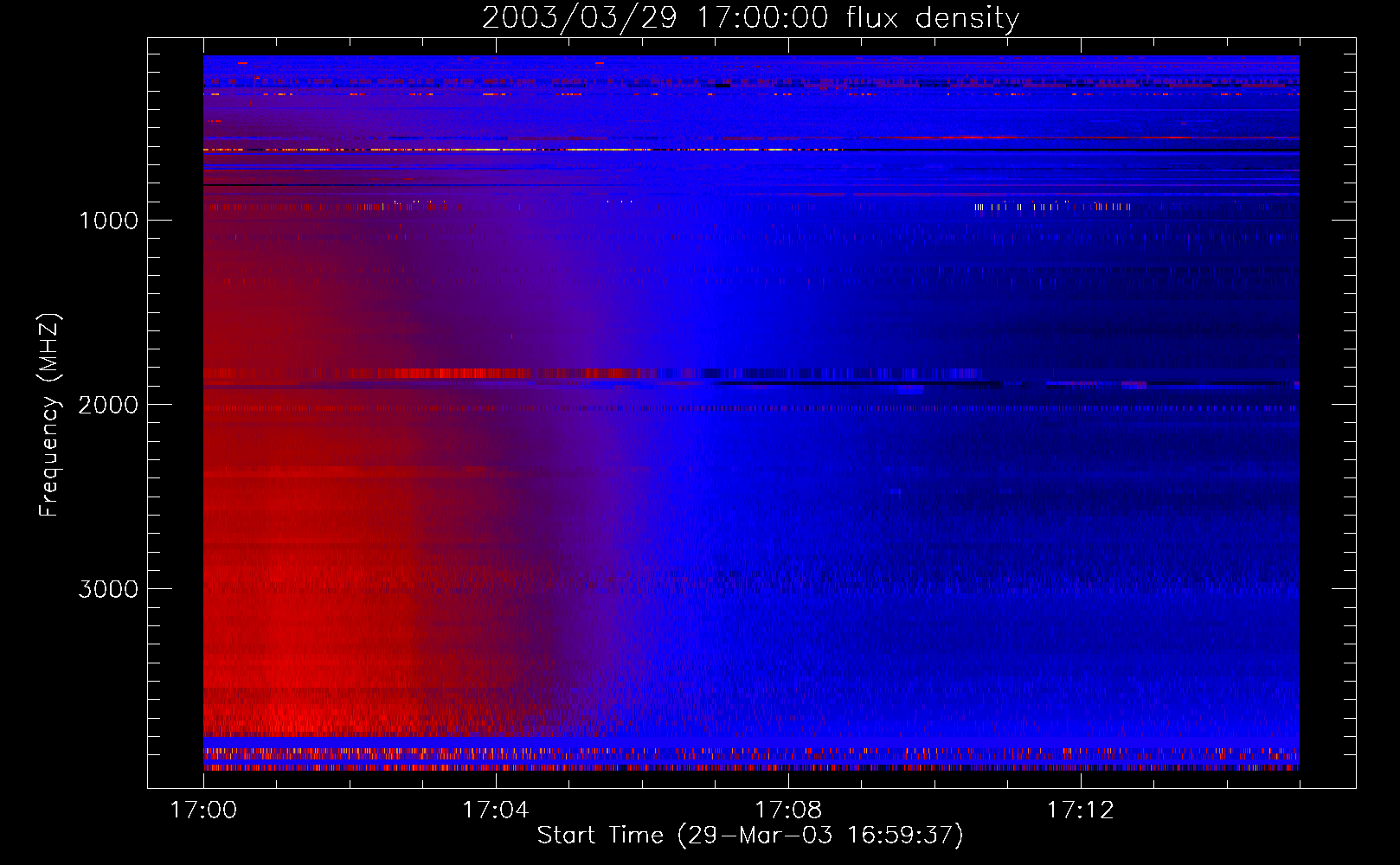Screen dimensions: 1400x865
Task: Click the 17:08 time tick label
Action: click(788, 811)
